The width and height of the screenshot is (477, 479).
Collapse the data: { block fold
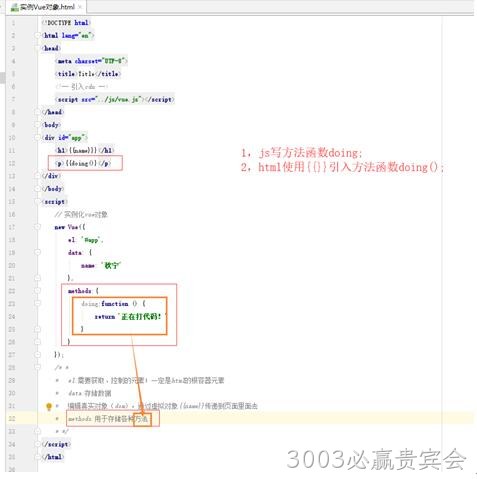tap(38, 252)
